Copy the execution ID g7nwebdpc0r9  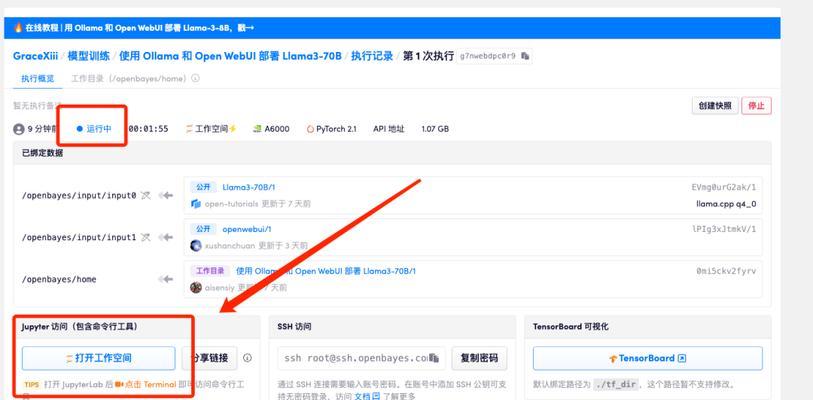[525, 56]
